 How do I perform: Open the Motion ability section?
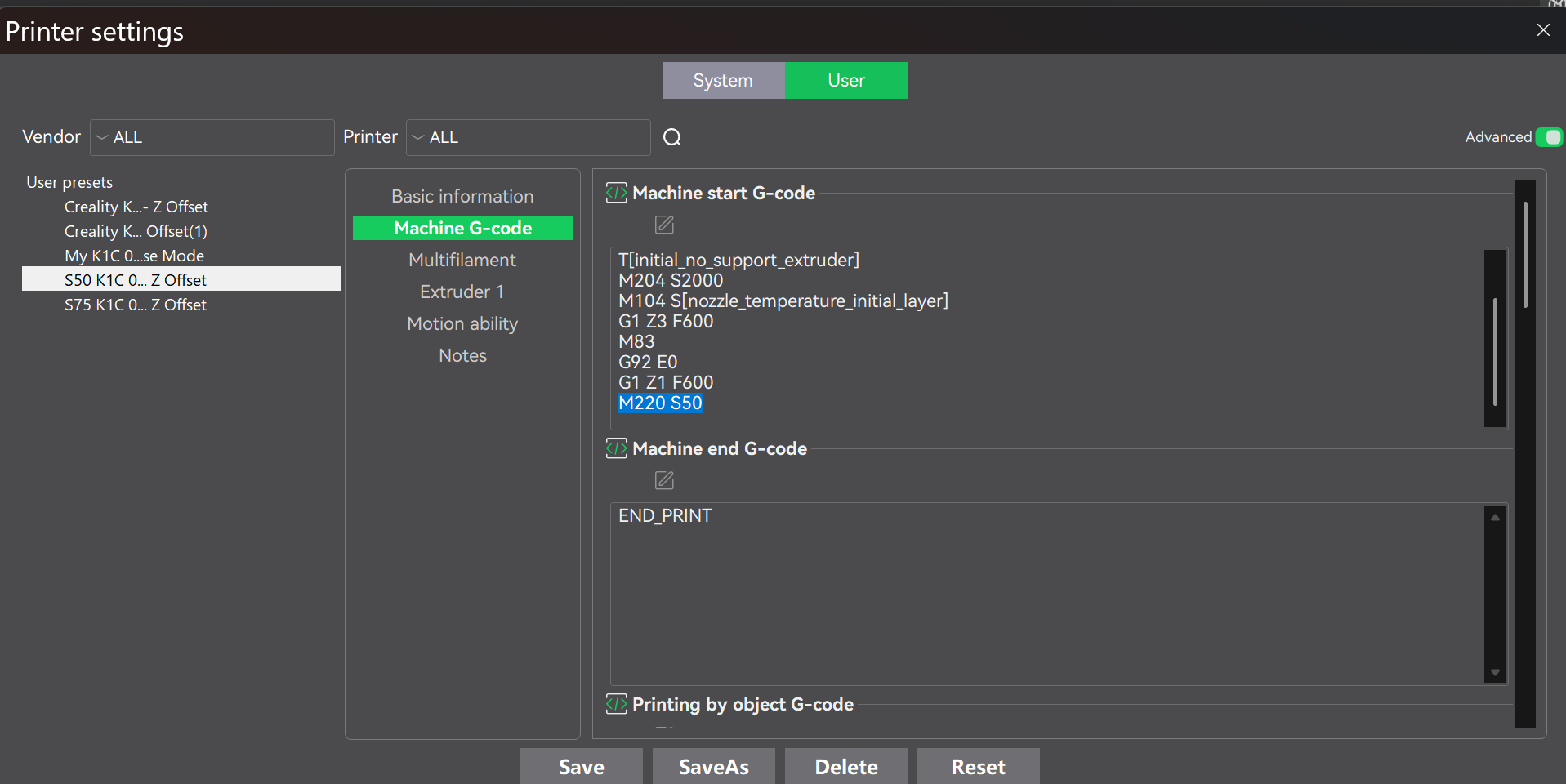click(462, 324)
